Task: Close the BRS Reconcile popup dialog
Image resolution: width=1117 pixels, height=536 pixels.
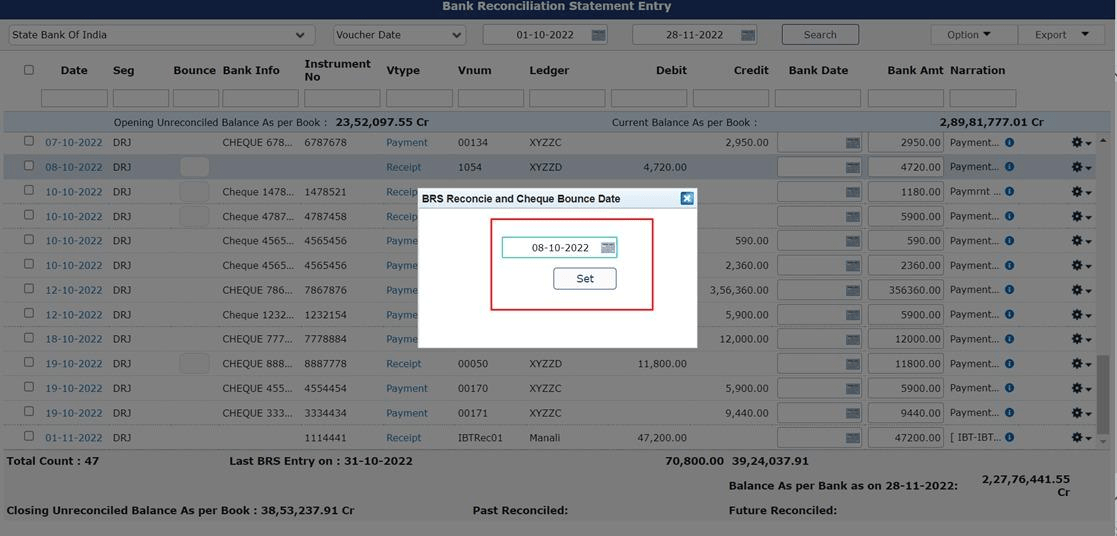Action: [687, 198]
